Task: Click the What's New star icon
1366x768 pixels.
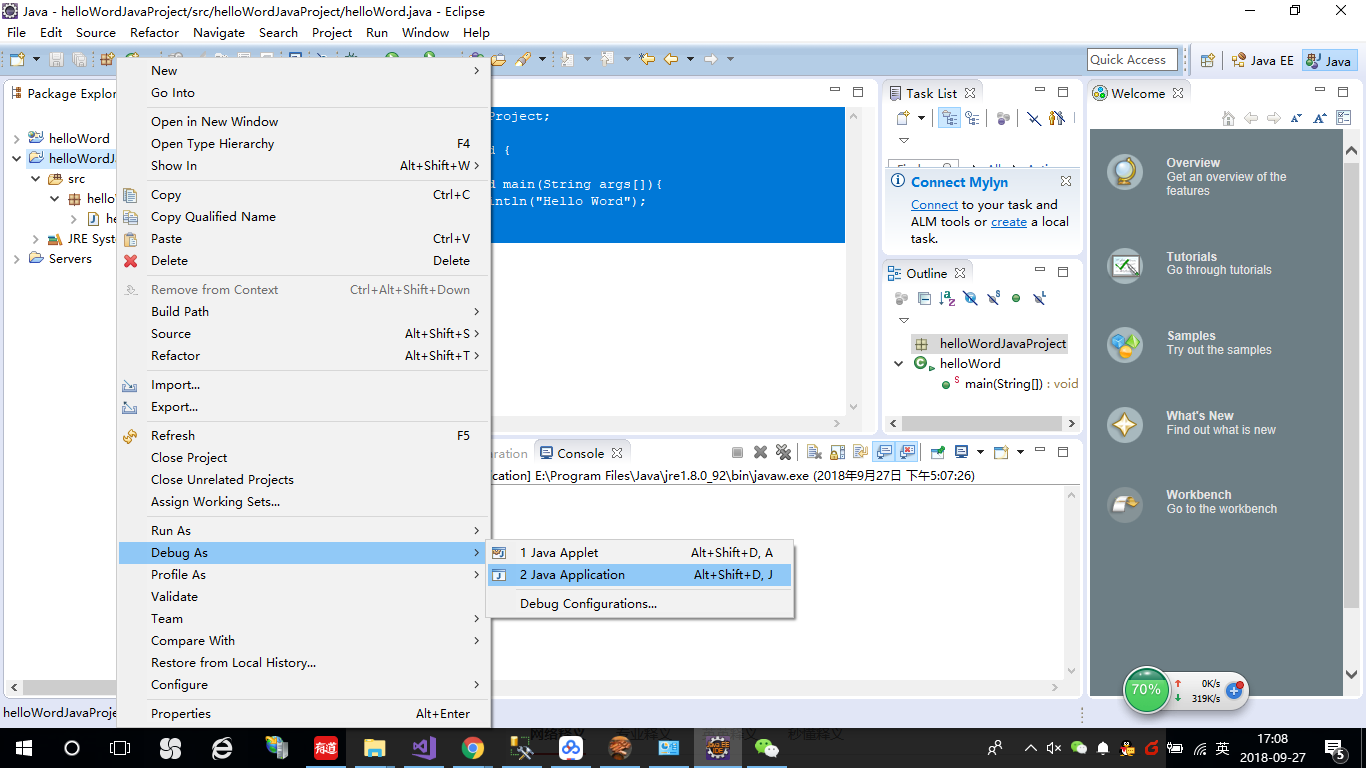Action: pyautogui.click(x=1125, y=425)
